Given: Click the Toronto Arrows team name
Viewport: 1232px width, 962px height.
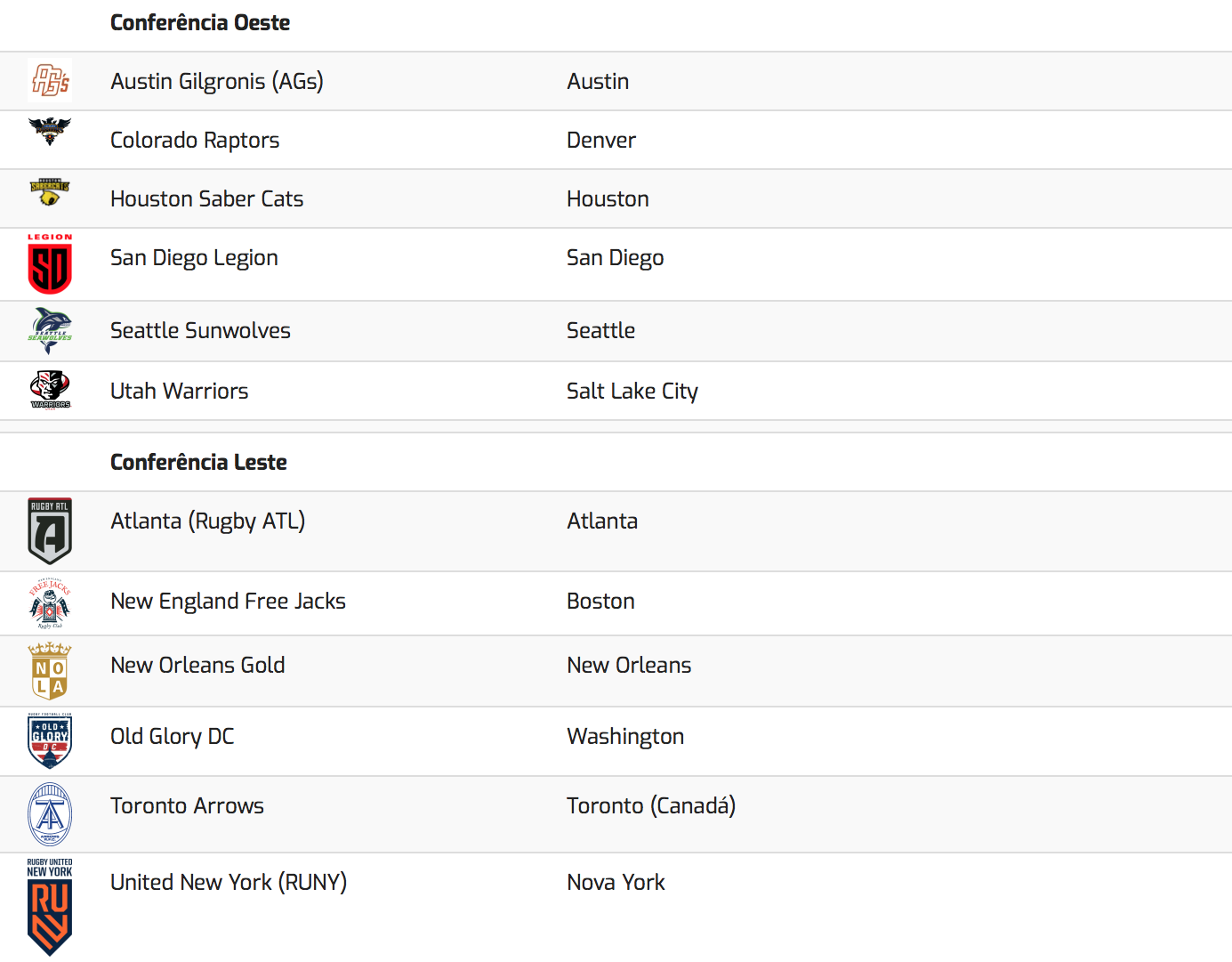Looking at the screenshot, I should pyautogui.click(x=187, y=806).
